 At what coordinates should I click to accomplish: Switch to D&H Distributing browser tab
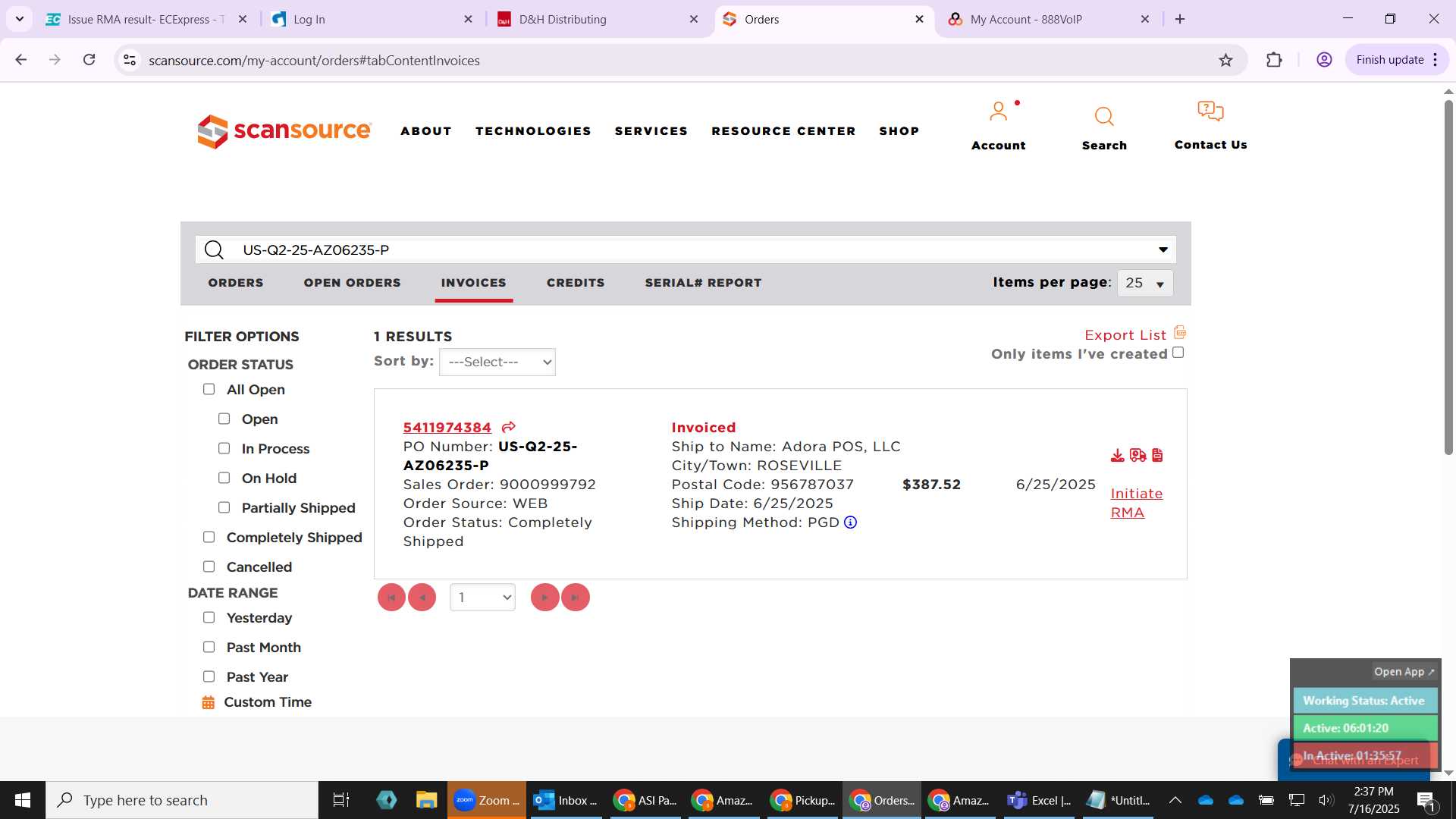[598, 19]
